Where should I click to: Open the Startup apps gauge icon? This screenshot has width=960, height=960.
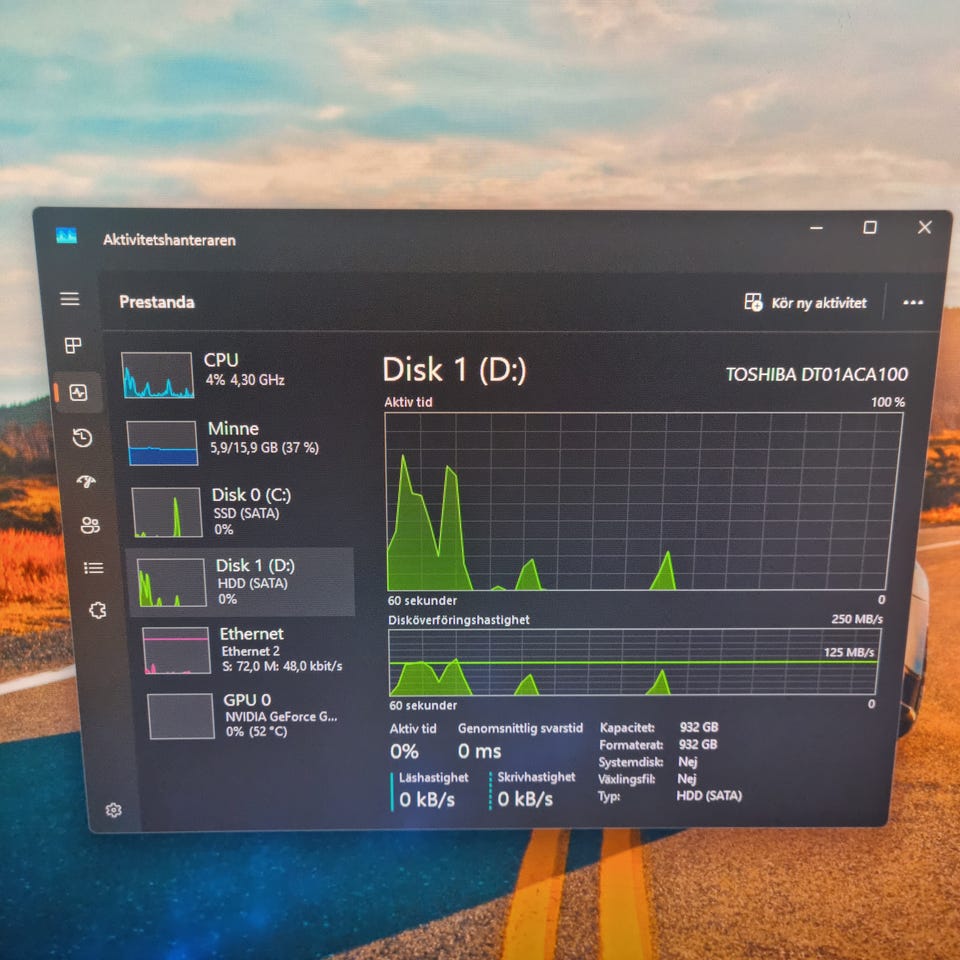(x=86, y=481)
